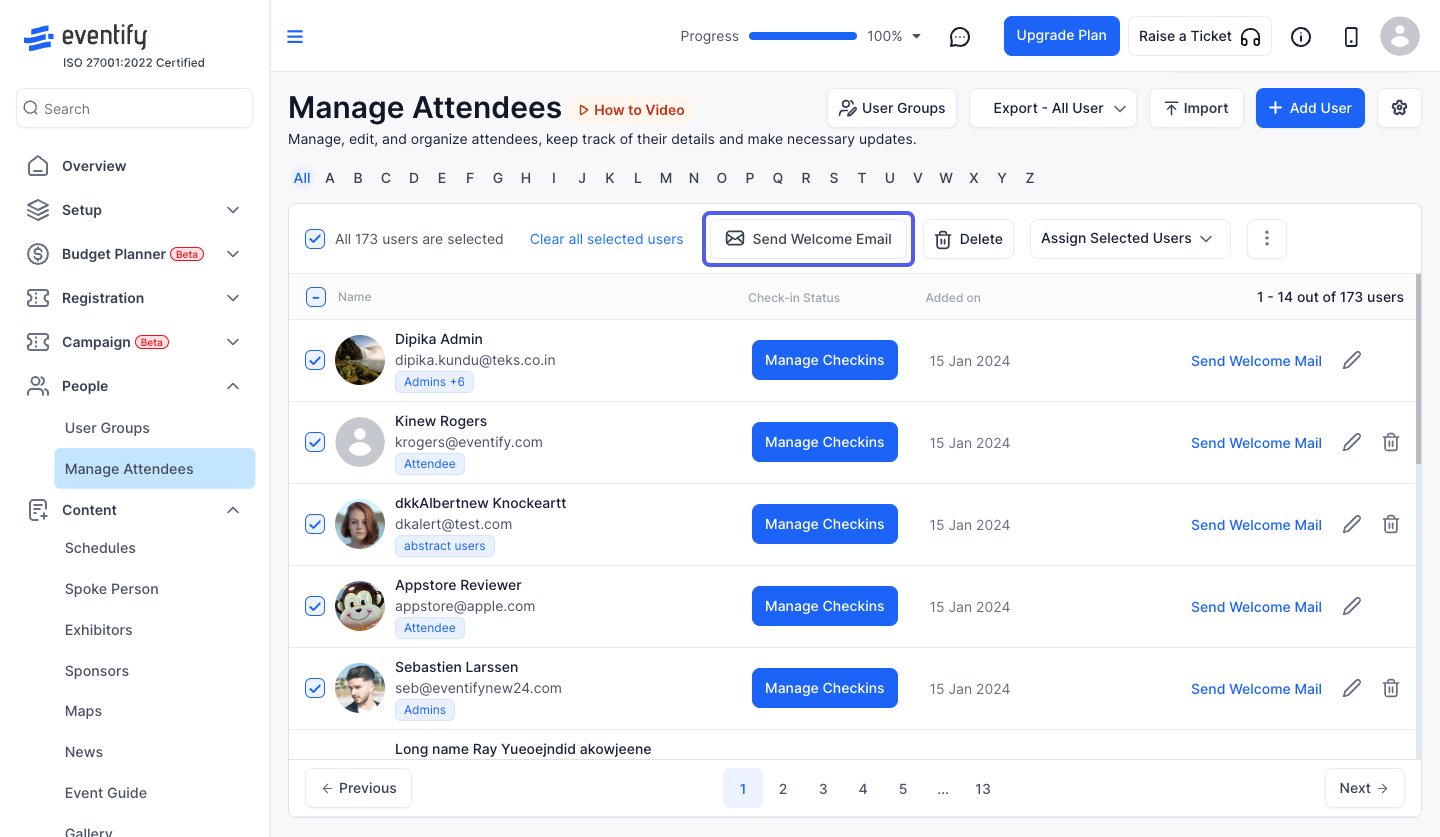The width and height of the screenshot is (1440, 837).
Task: Open the attendee settings gear icon
Action: (1399, 108)
